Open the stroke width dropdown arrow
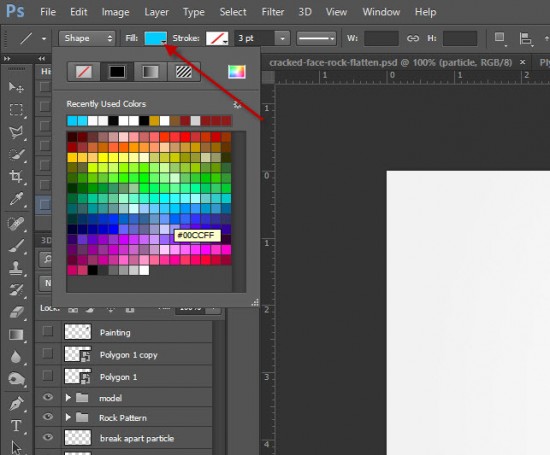Viewport: 550px width, 455px height. pyautogui.click(x=282, y=38)
